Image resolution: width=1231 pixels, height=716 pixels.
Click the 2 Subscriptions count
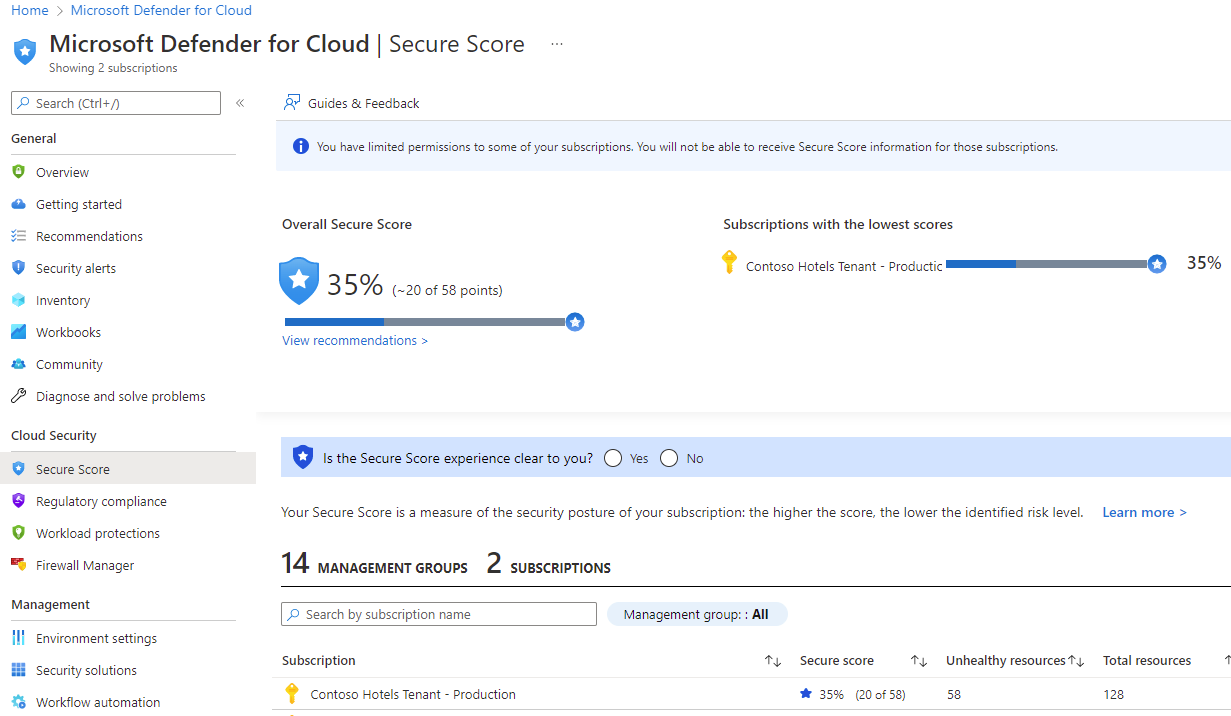coord(548,564)
